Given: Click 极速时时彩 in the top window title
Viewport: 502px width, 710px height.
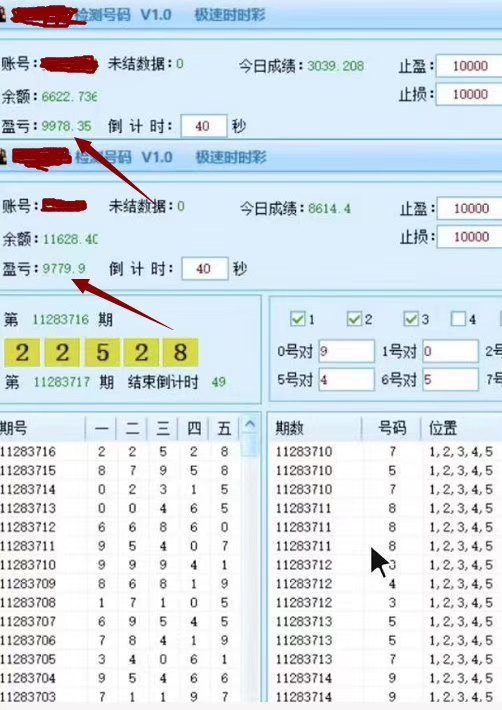Looking at the screenshot, I should tap(230, 15).
